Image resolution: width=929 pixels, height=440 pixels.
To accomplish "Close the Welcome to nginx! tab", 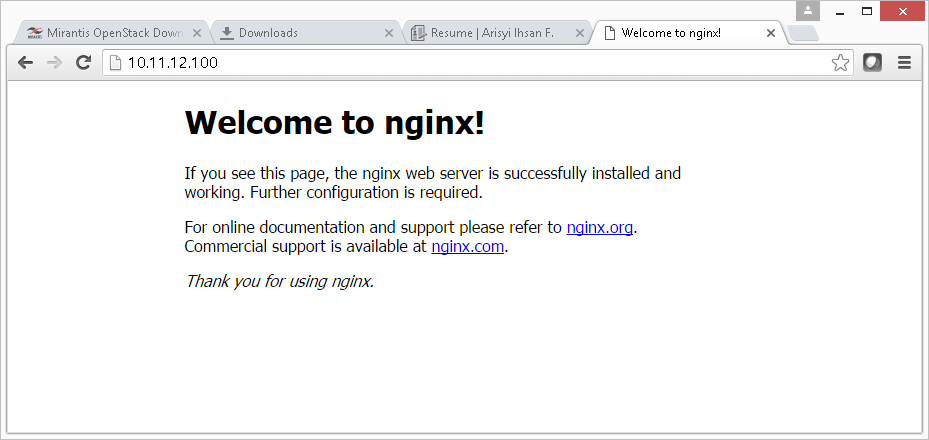I will (771, 33).
